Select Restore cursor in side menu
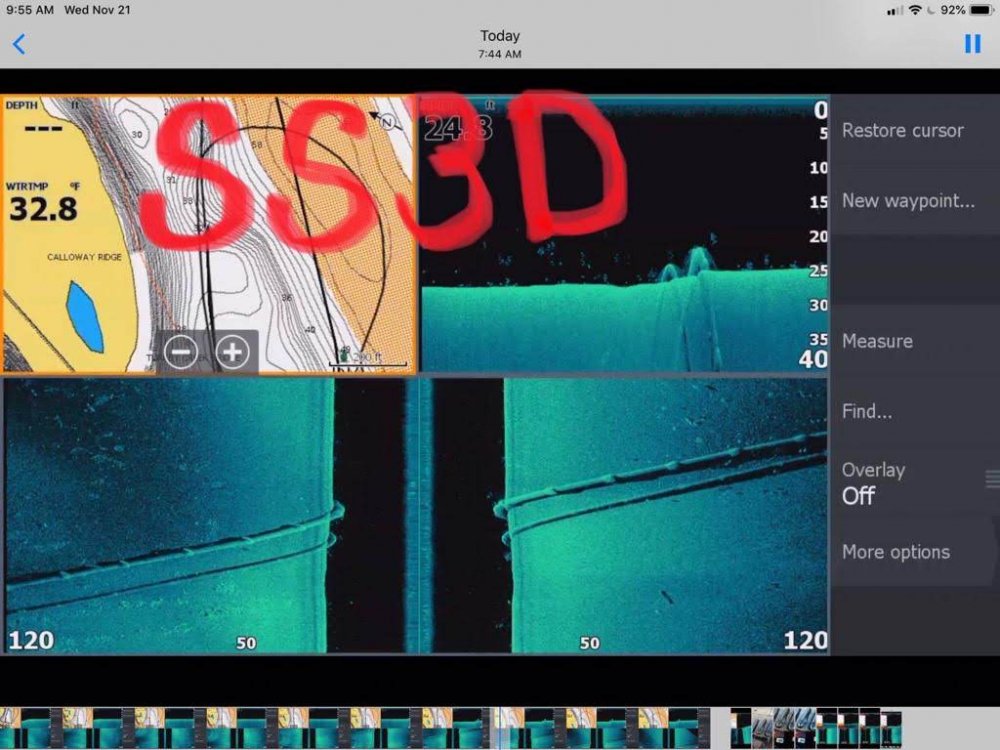This screenshot has height=750, width=1000. point(902,131)
